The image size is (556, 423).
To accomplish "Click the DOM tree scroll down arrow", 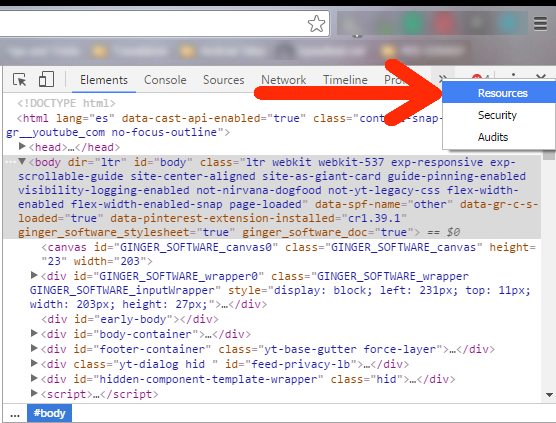I will [x=549, y=395].
